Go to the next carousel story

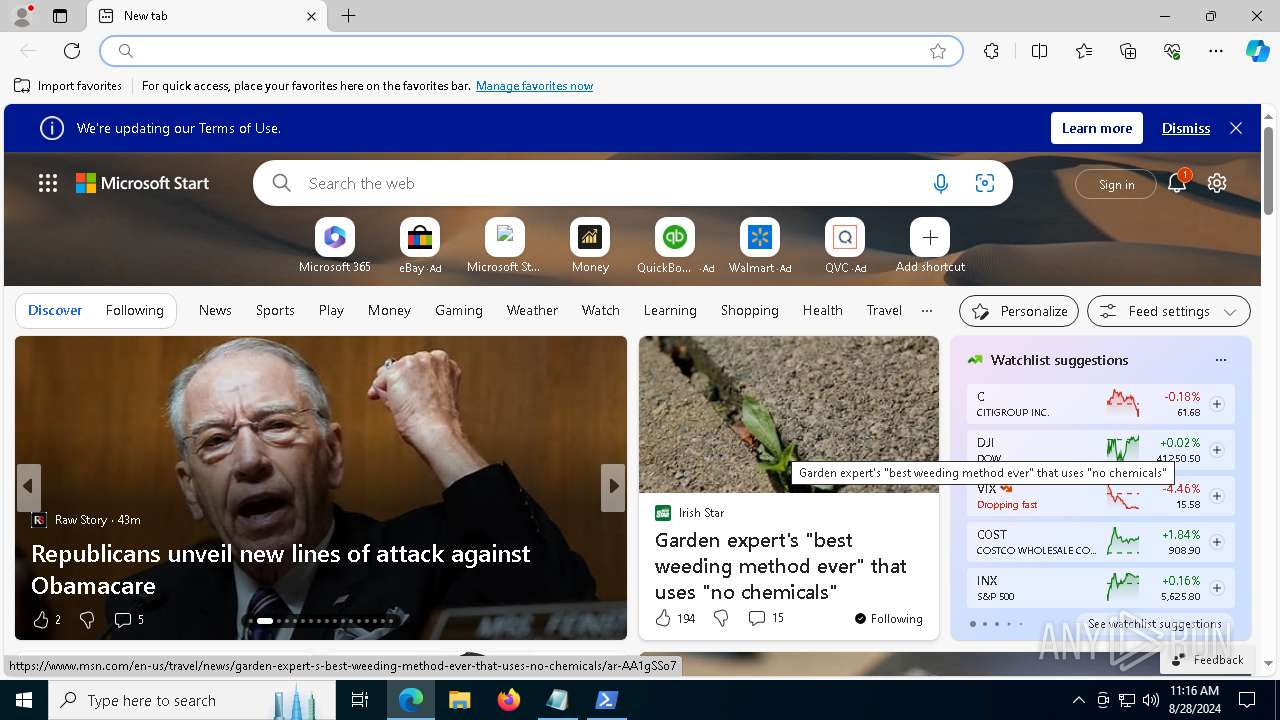613,487
